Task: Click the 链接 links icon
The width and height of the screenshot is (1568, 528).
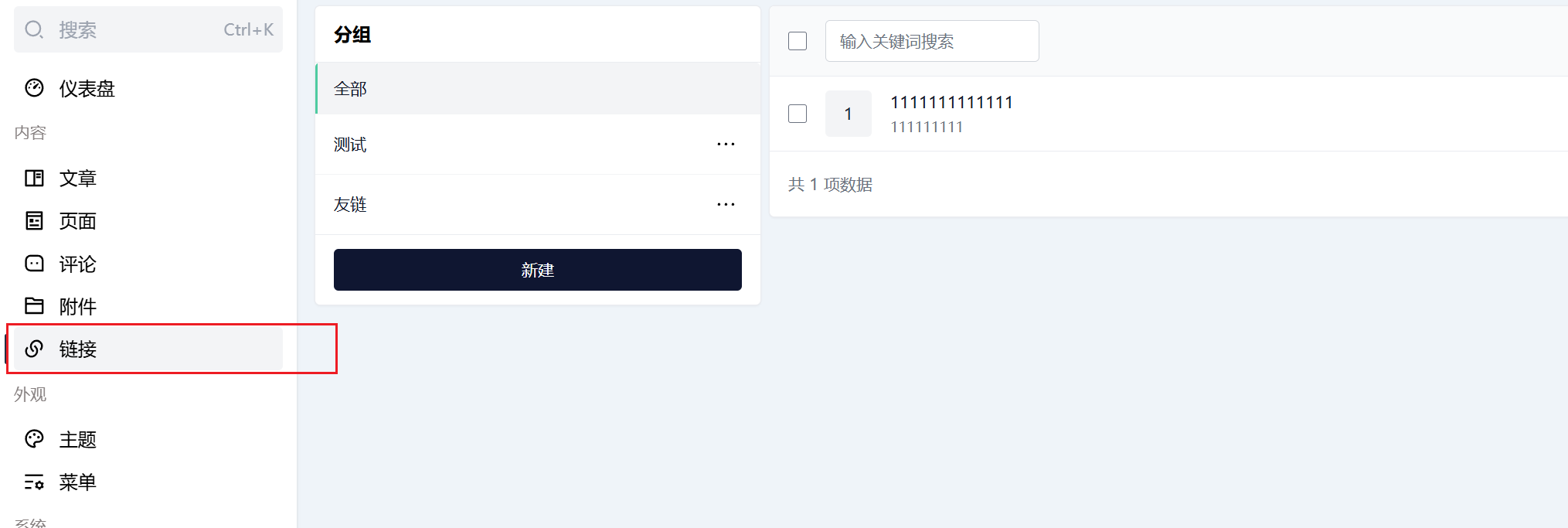Action: point(34,349)
